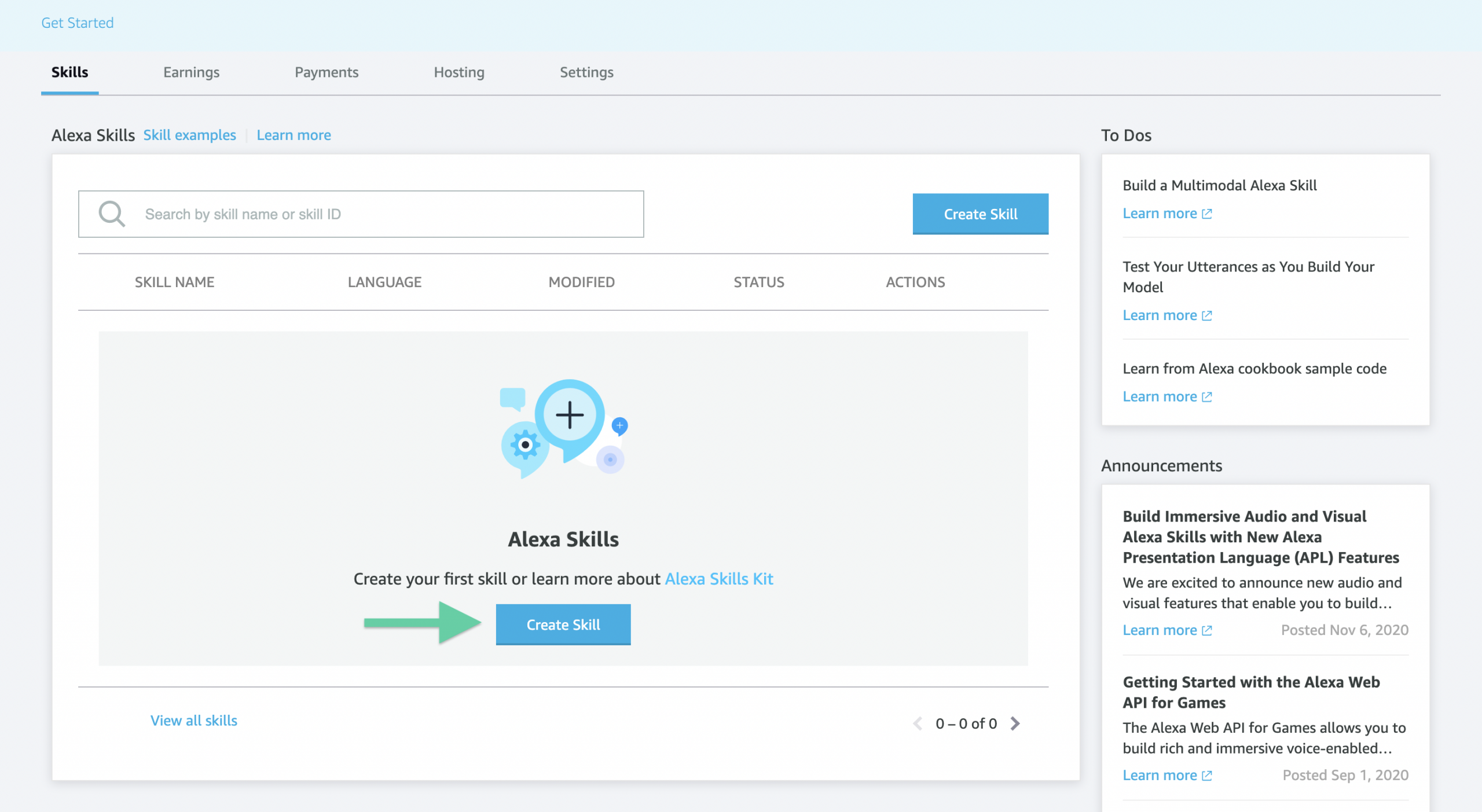Click Create Skill button beside search box
This screenshot has height=812, width=1482.
coord(980,214)
